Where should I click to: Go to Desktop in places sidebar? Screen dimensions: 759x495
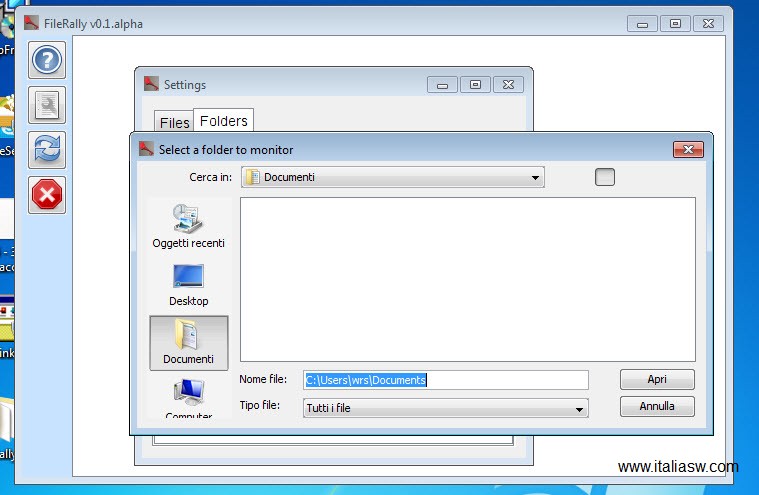[188, 285]
